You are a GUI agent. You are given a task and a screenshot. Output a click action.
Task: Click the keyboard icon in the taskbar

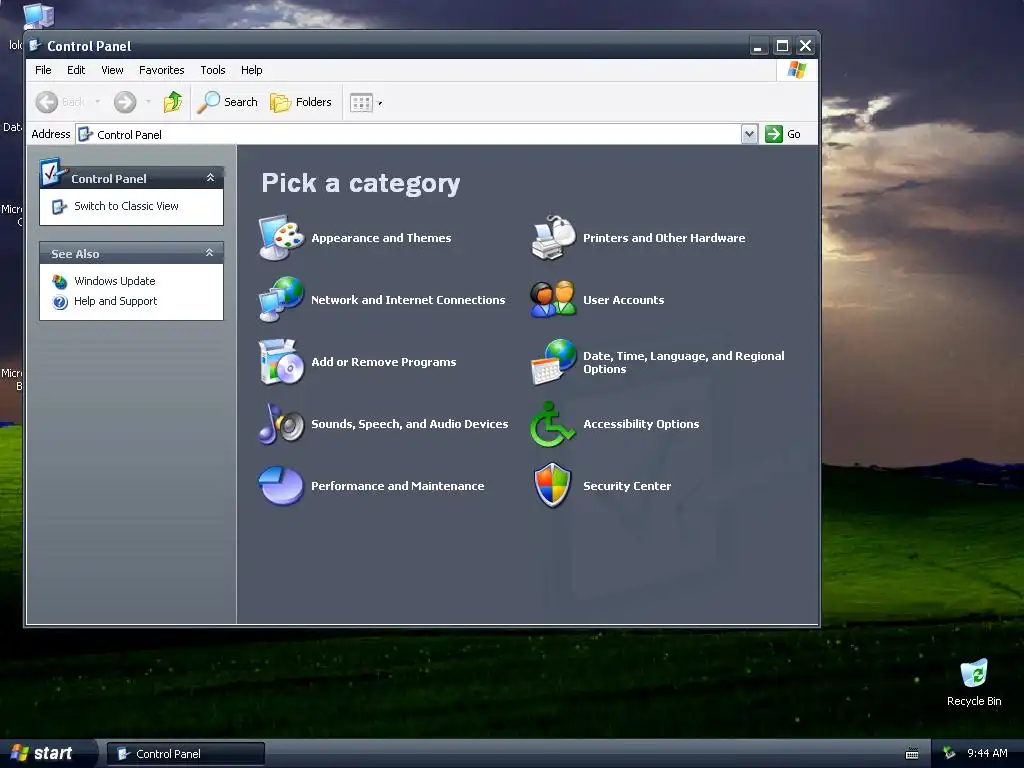point(912,754)
